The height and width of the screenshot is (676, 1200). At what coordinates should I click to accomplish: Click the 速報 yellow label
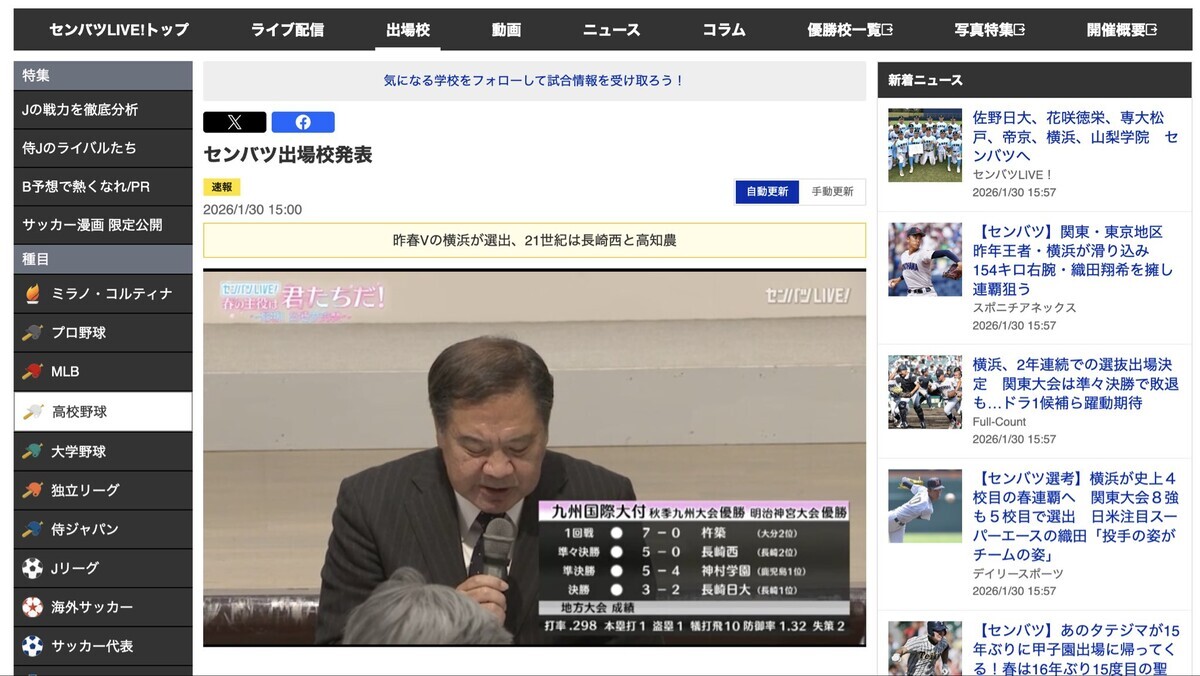222,187
